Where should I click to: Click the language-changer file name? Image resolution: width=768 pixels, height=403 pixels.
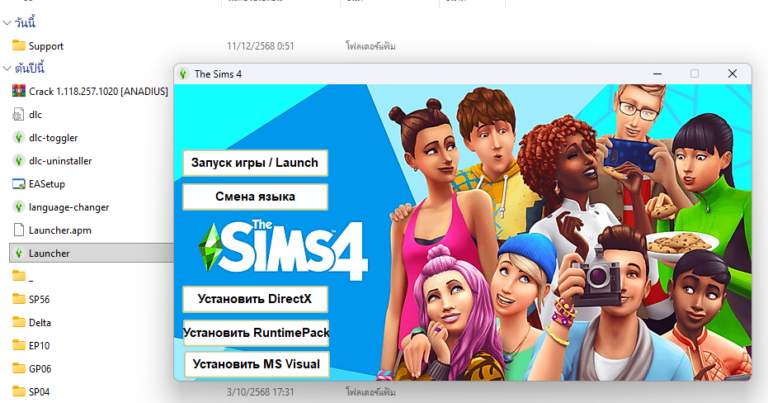tap(69, 208)
